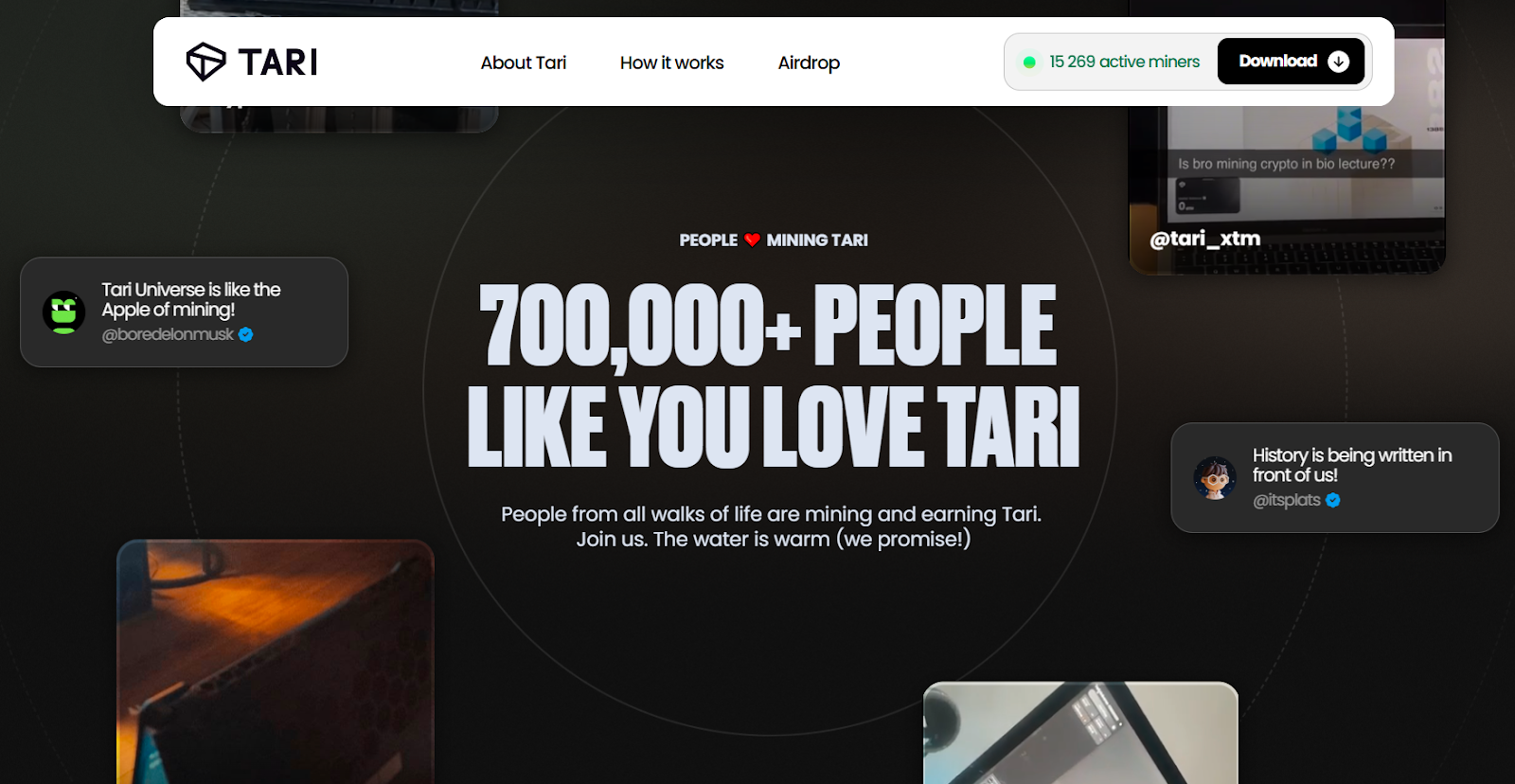Click the green active miners status dot
The height and width of the screenshot is (784, 1515).
point(1029,62)
